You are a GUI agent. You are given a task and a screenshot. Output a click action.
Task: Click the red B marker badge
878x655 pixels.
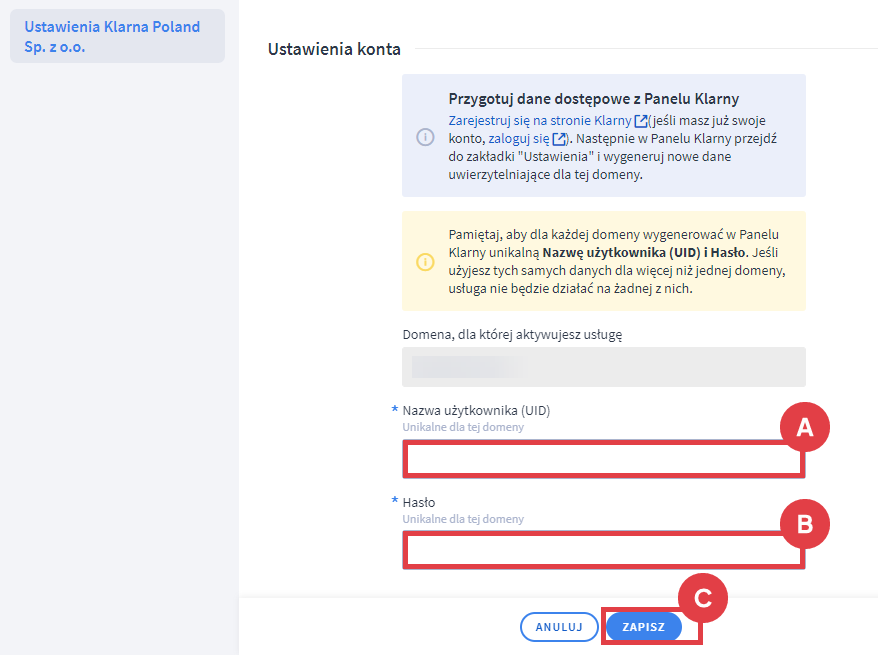click(x=805, y=522)
